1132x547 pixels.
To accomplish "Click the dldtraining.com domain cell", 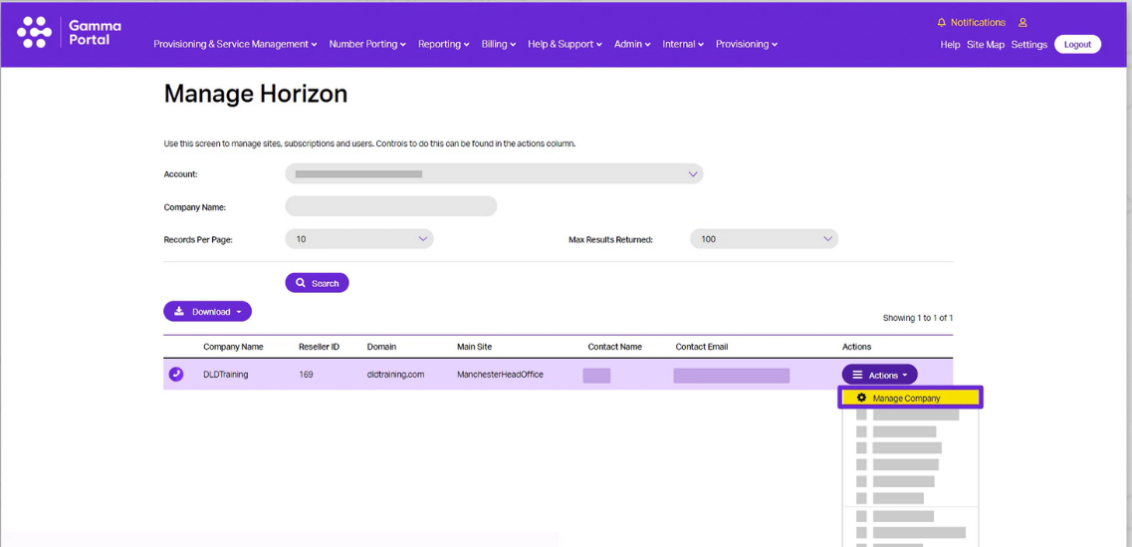I will tap(396, 375).
